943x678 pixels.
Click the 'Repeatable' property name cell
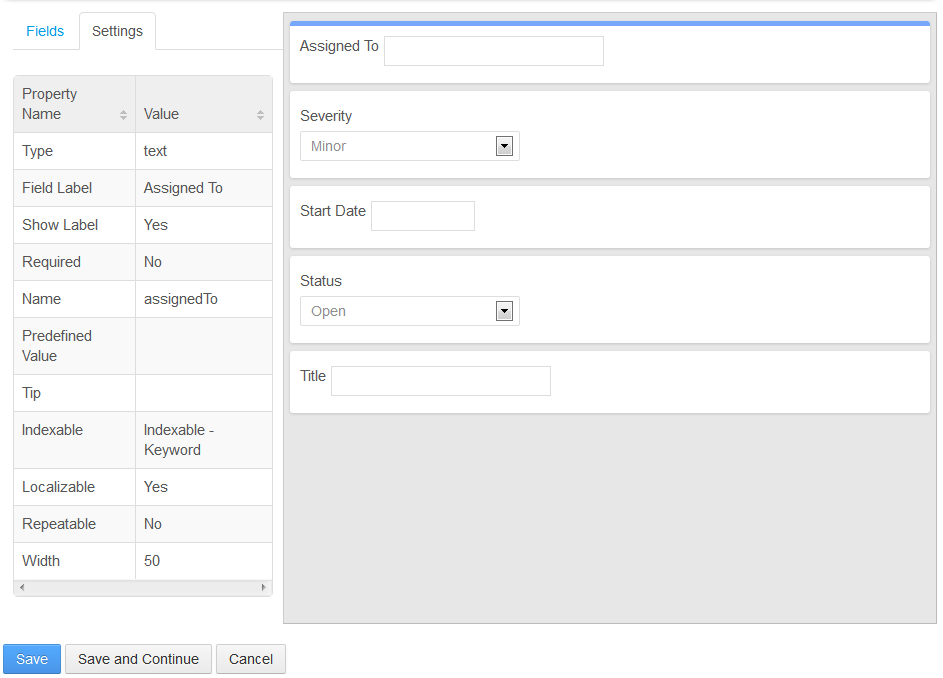point(75,524)
